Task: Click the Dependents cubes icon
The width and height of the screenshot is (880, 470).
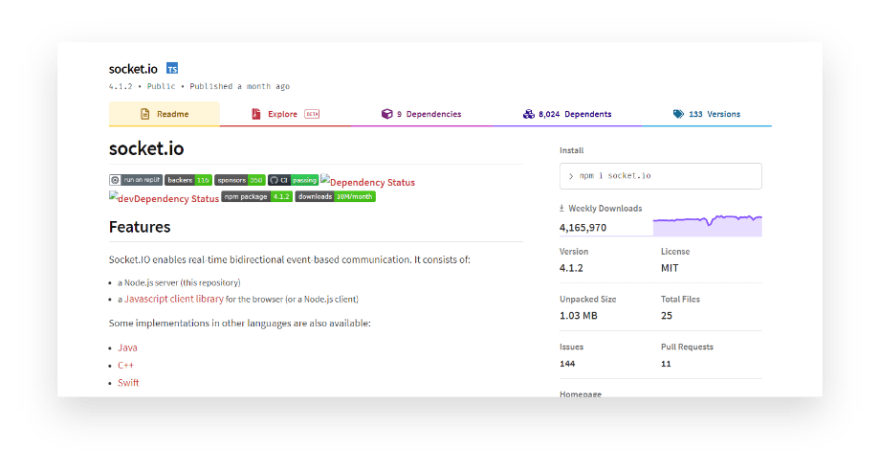Action: pos(529,114)
